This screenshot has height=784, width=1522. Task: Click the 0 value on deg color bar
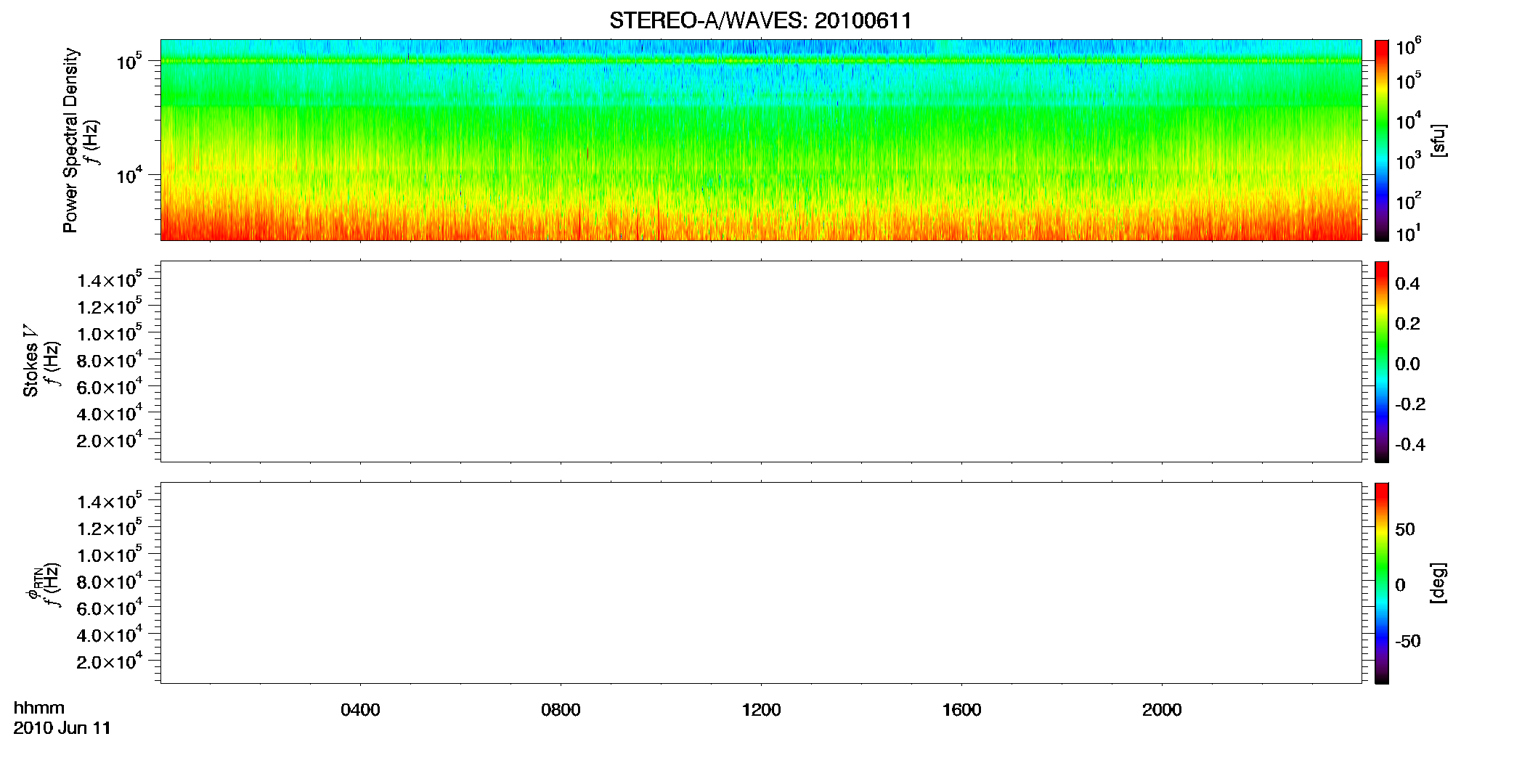coord(1400,585)
